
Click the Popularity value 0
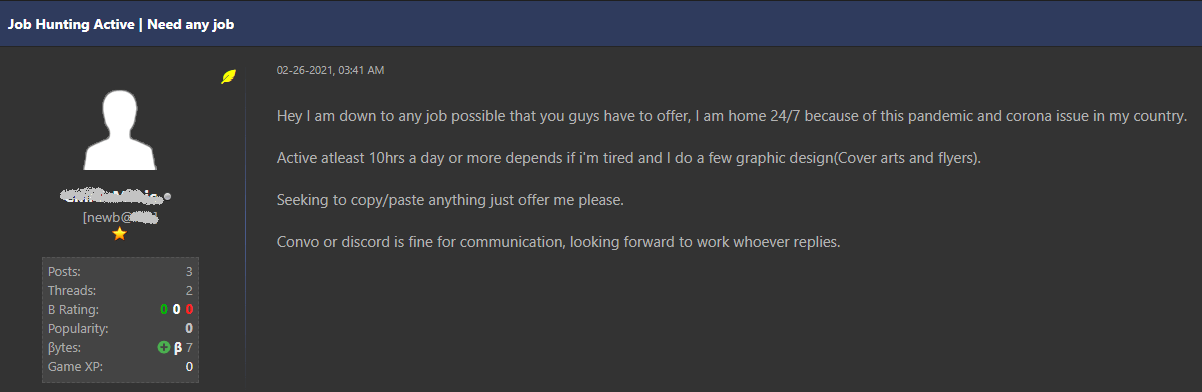pyautogui.click(x=189, y=328)
